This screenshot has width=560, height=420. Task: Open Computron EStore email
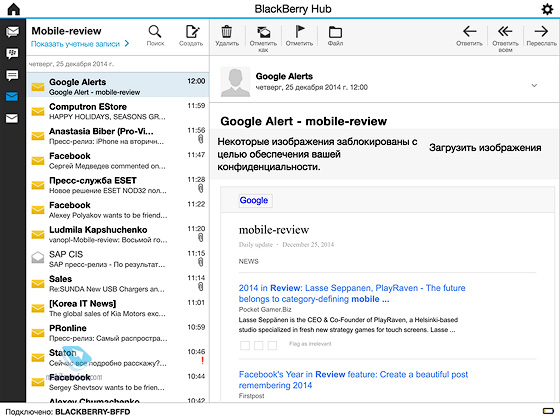(118, 111)
